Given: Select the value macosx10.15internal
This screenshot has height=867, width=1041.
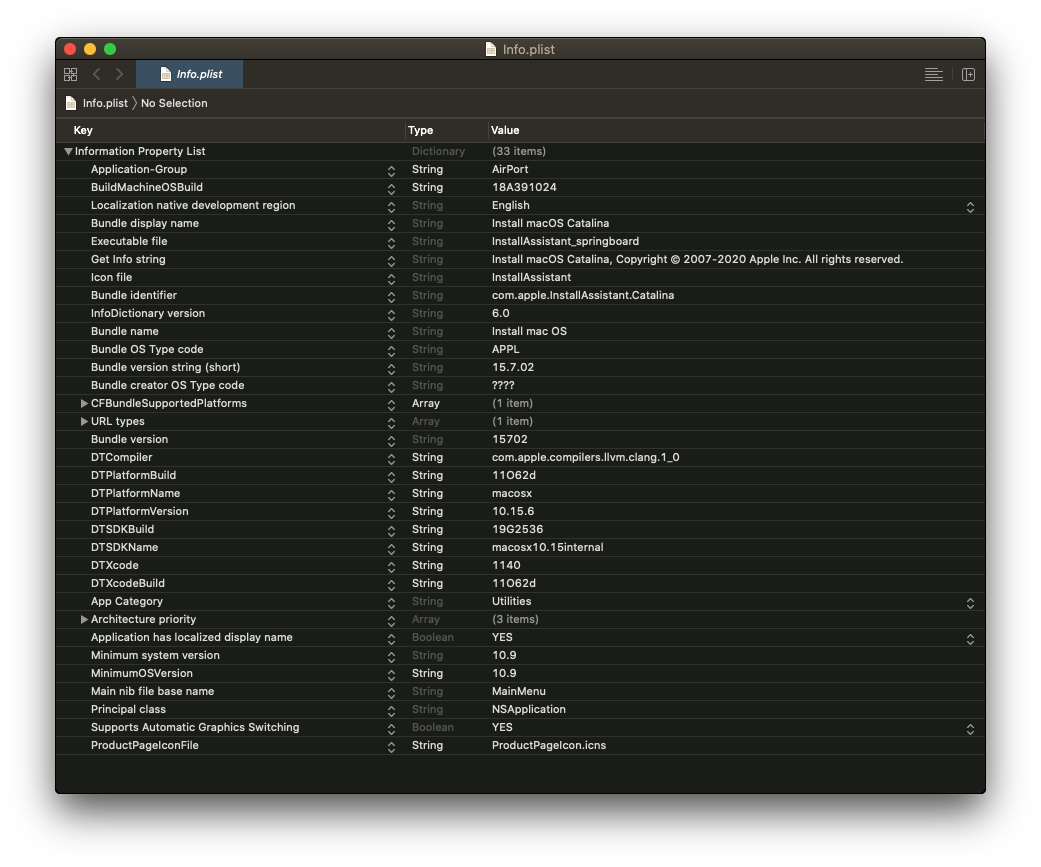Looking at the screenshot, I should tap(548, 547).
